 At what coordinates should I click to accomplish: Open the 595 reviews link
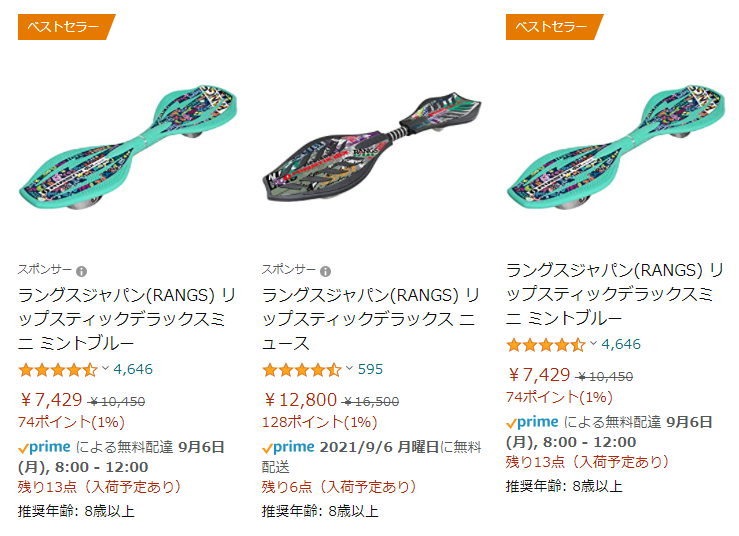pos(370,369)
